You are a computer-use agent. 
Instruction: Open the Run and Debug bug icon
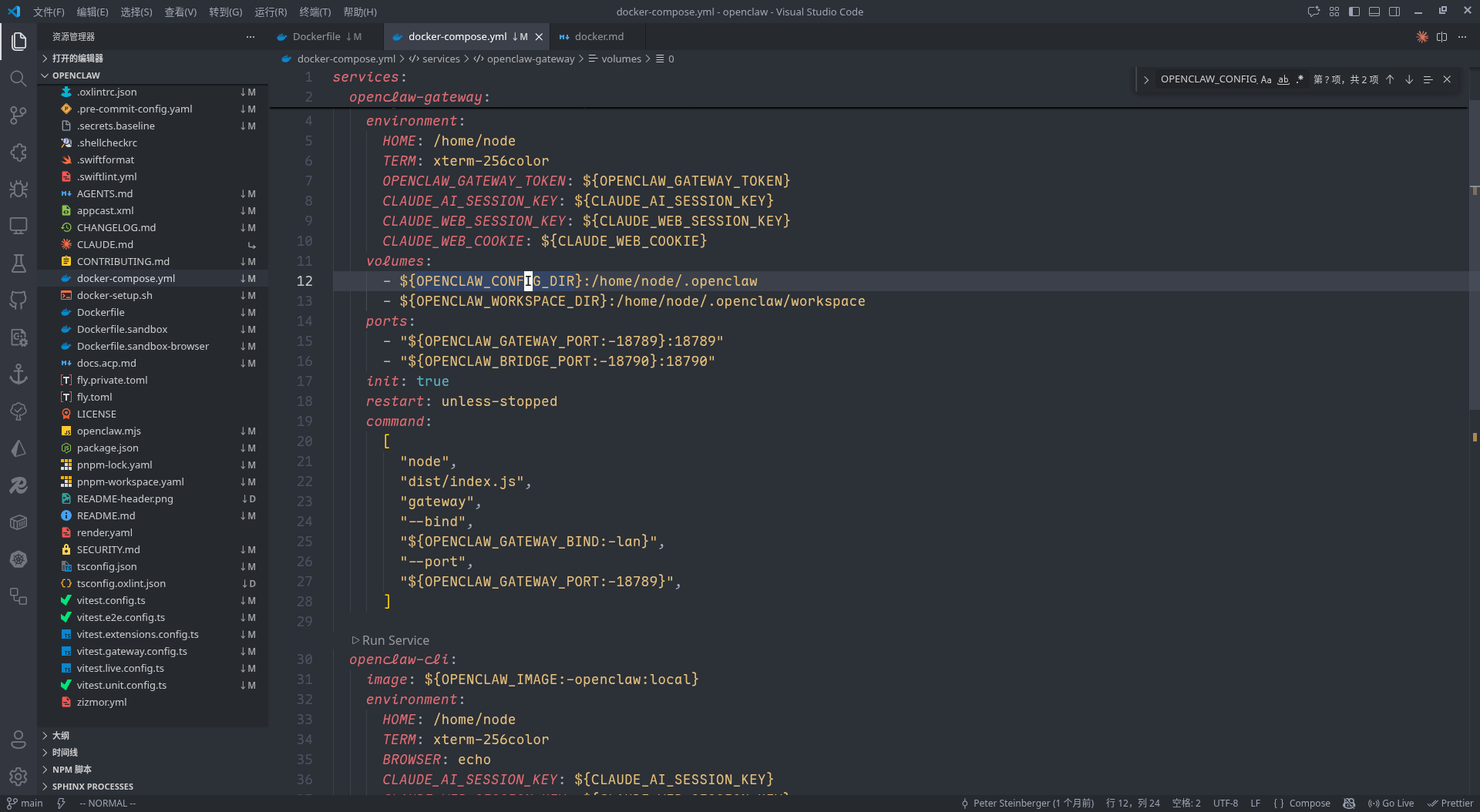tap(18, 189)
